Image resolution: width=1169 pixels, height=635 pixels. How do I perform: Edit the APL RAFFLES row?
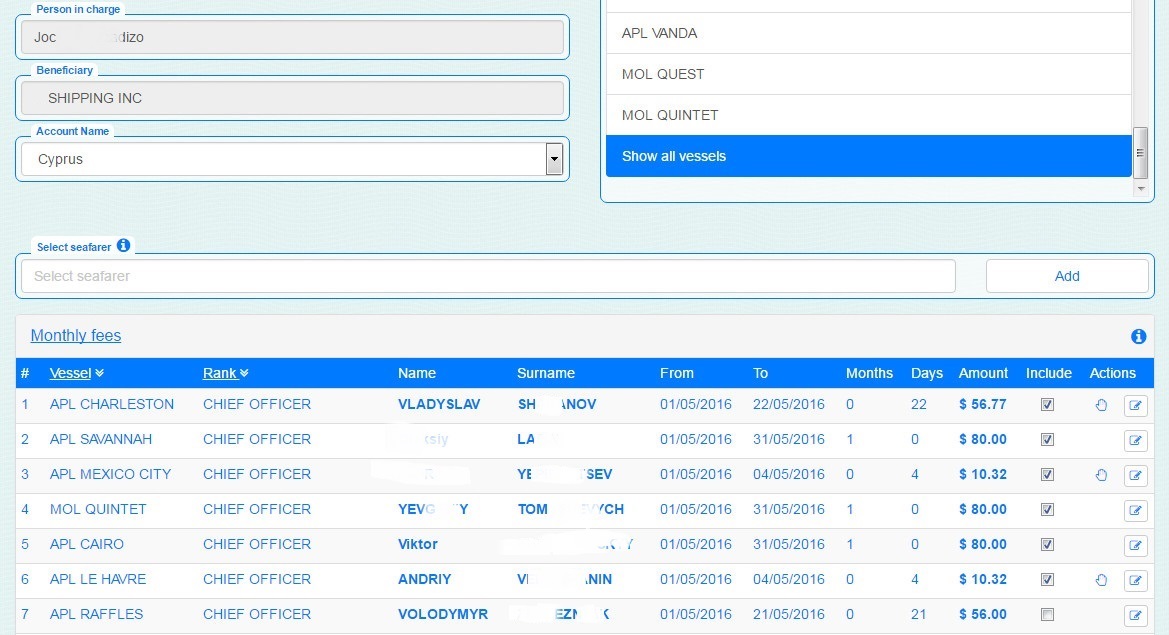click(x=1135, y=616)
